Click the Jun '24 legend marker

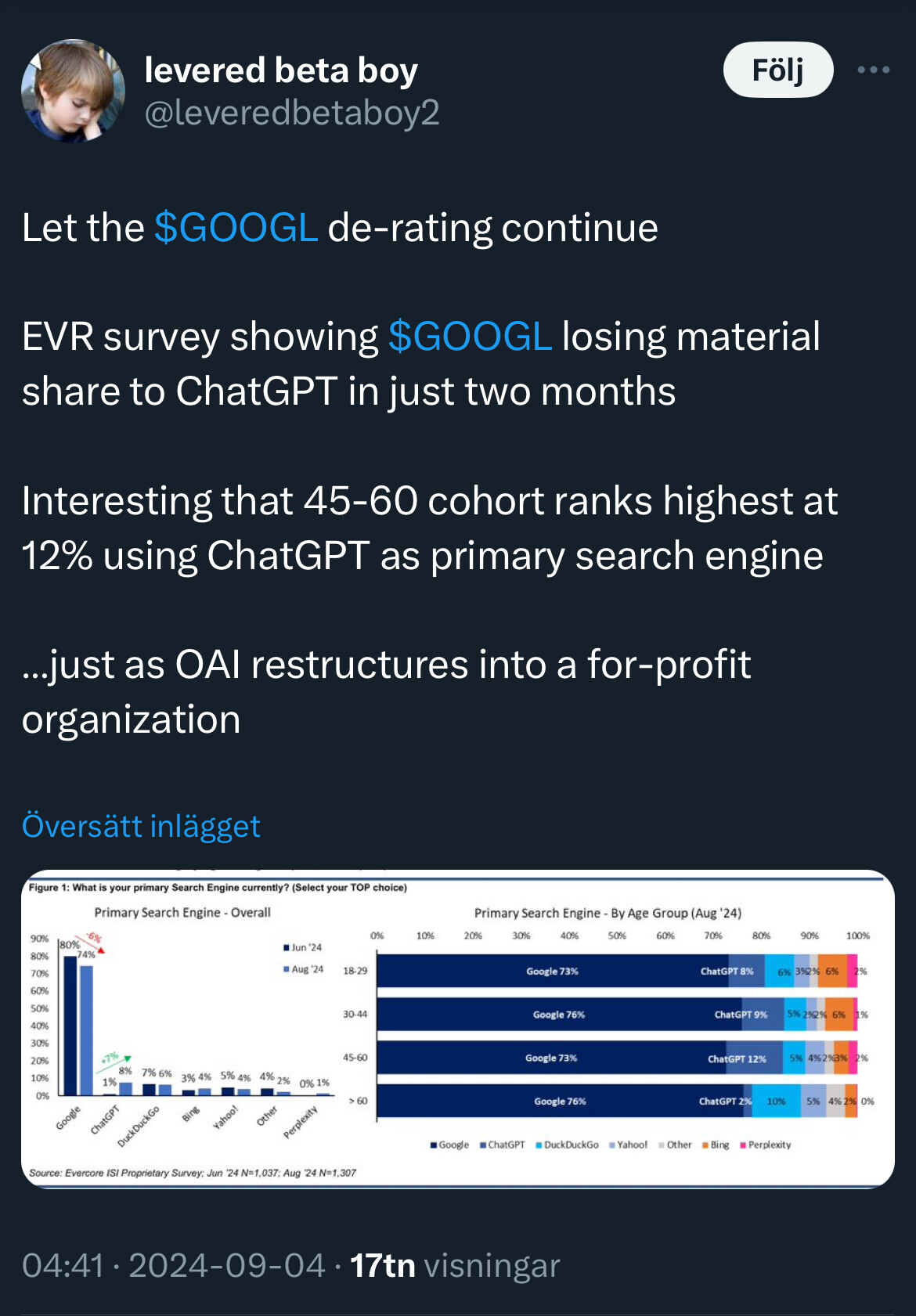pos(287,948)
